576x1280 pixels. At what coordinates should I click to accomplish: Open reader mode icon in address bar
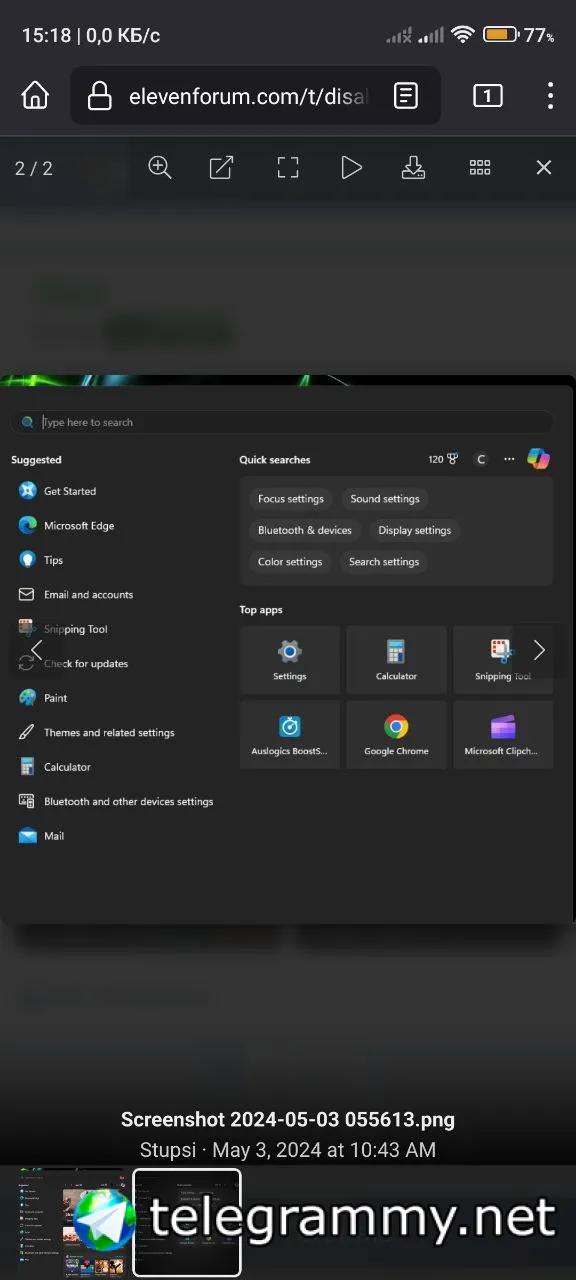406,96
